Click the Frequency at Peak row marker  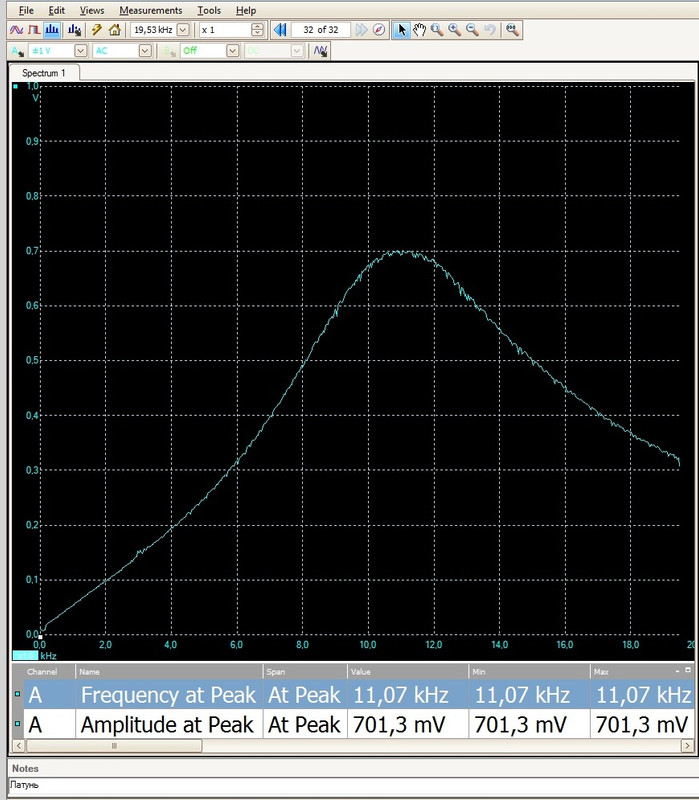(17, 694)
